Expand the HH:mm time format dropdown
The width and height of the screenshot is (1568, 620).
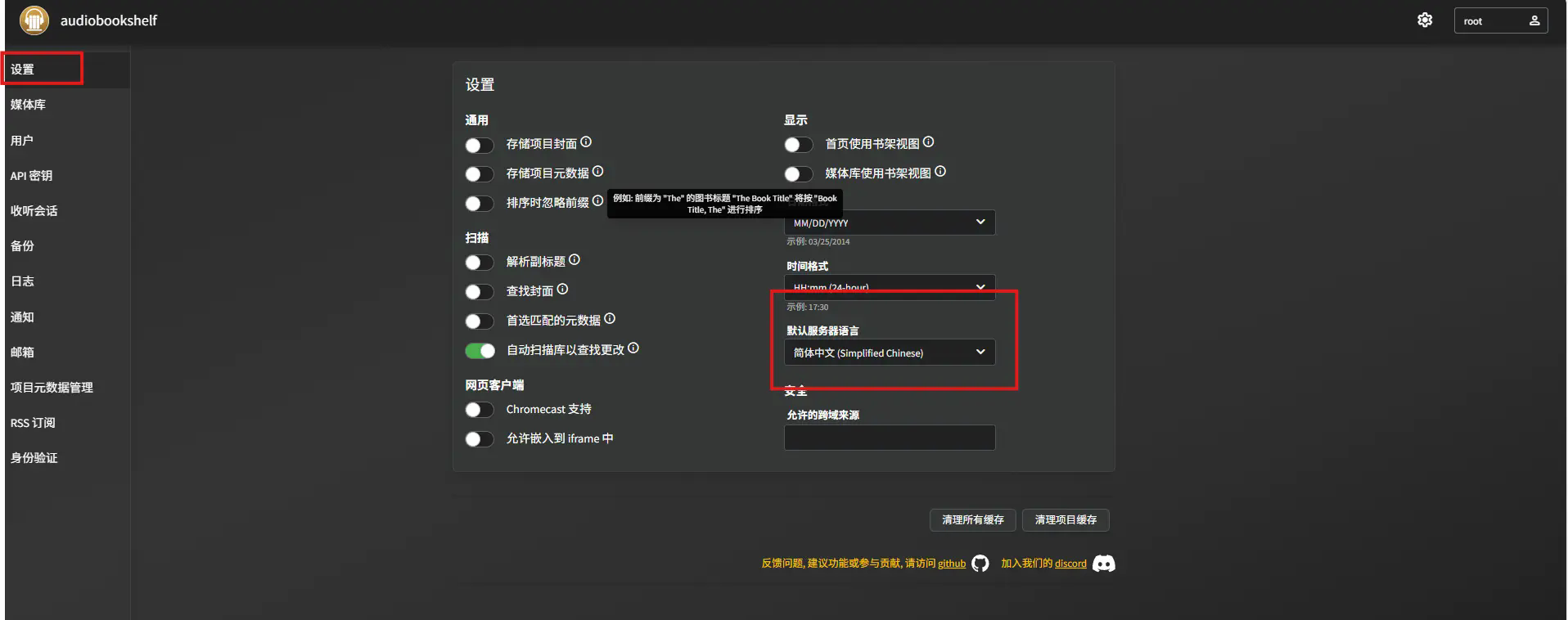click(x=890, y=287)
